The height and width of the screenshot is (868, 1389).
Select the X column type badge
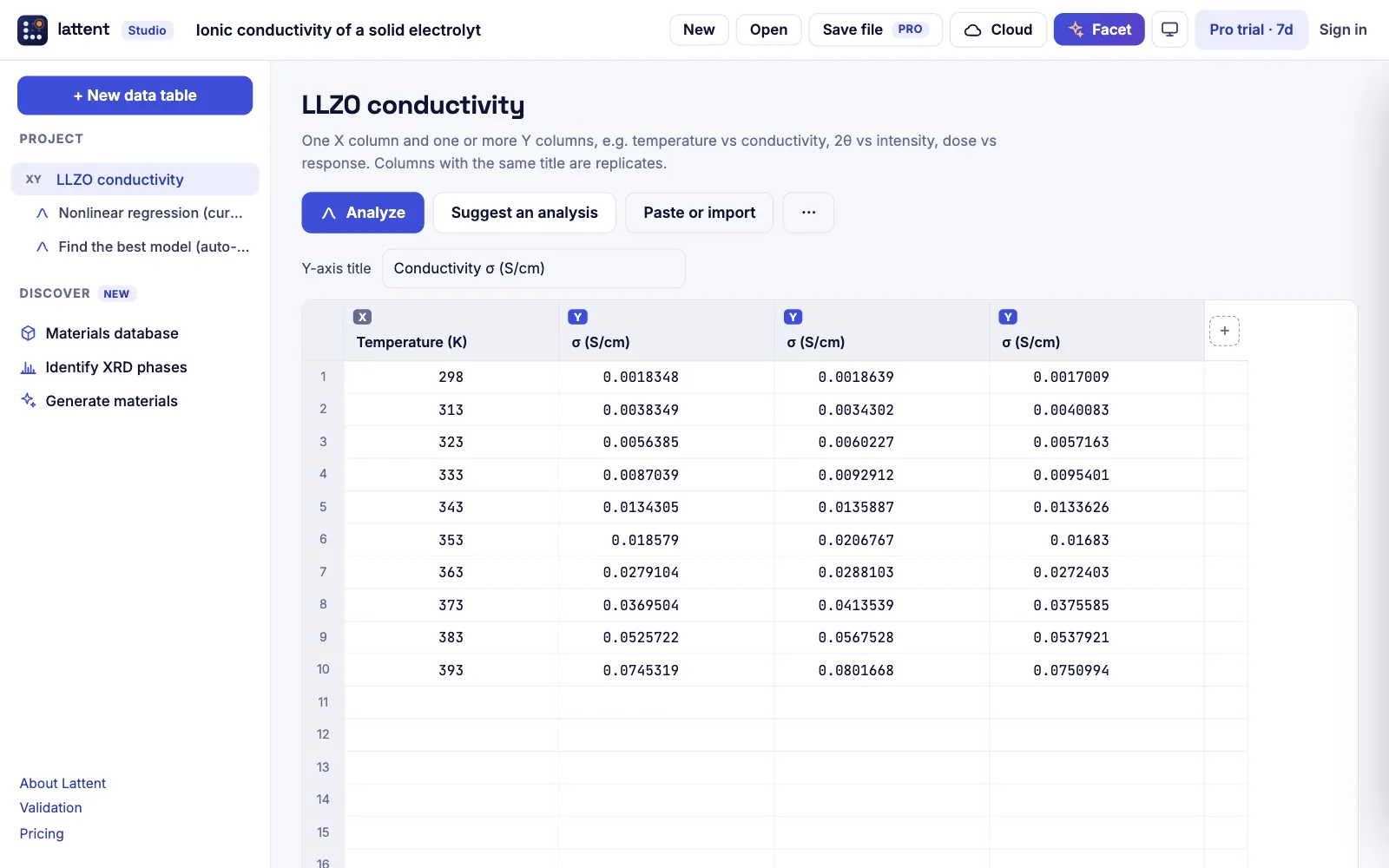coord(363,317)
